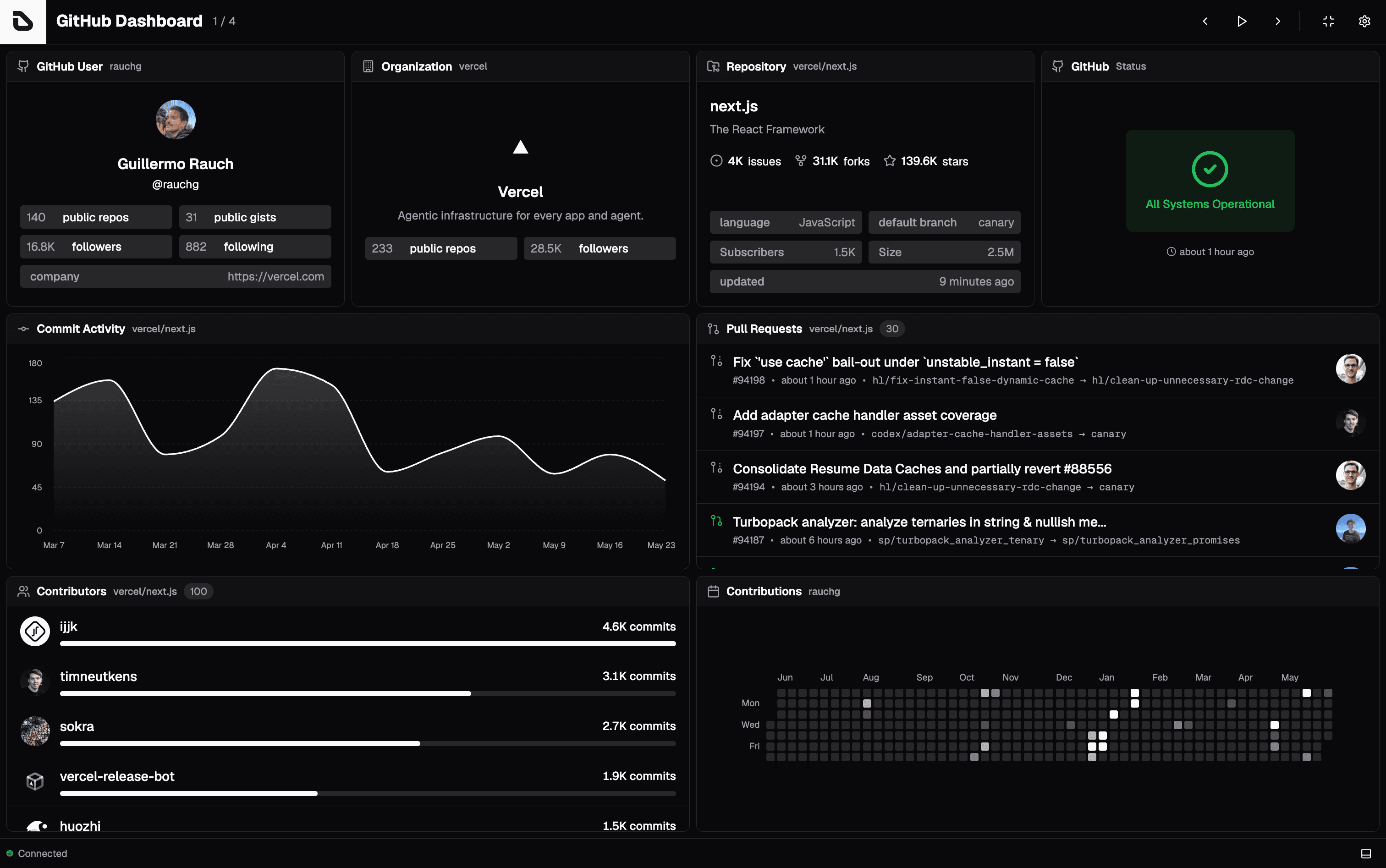
Task: Open dashboard settings gear
Action: (1364, 21)
